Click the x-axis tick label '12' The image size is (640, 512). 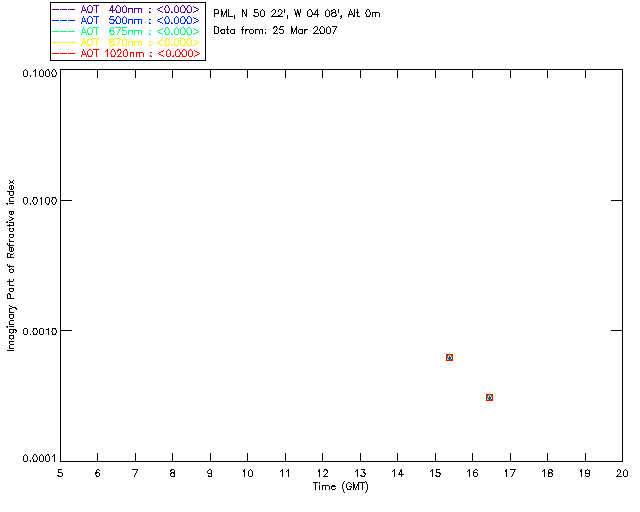point(322,473)
